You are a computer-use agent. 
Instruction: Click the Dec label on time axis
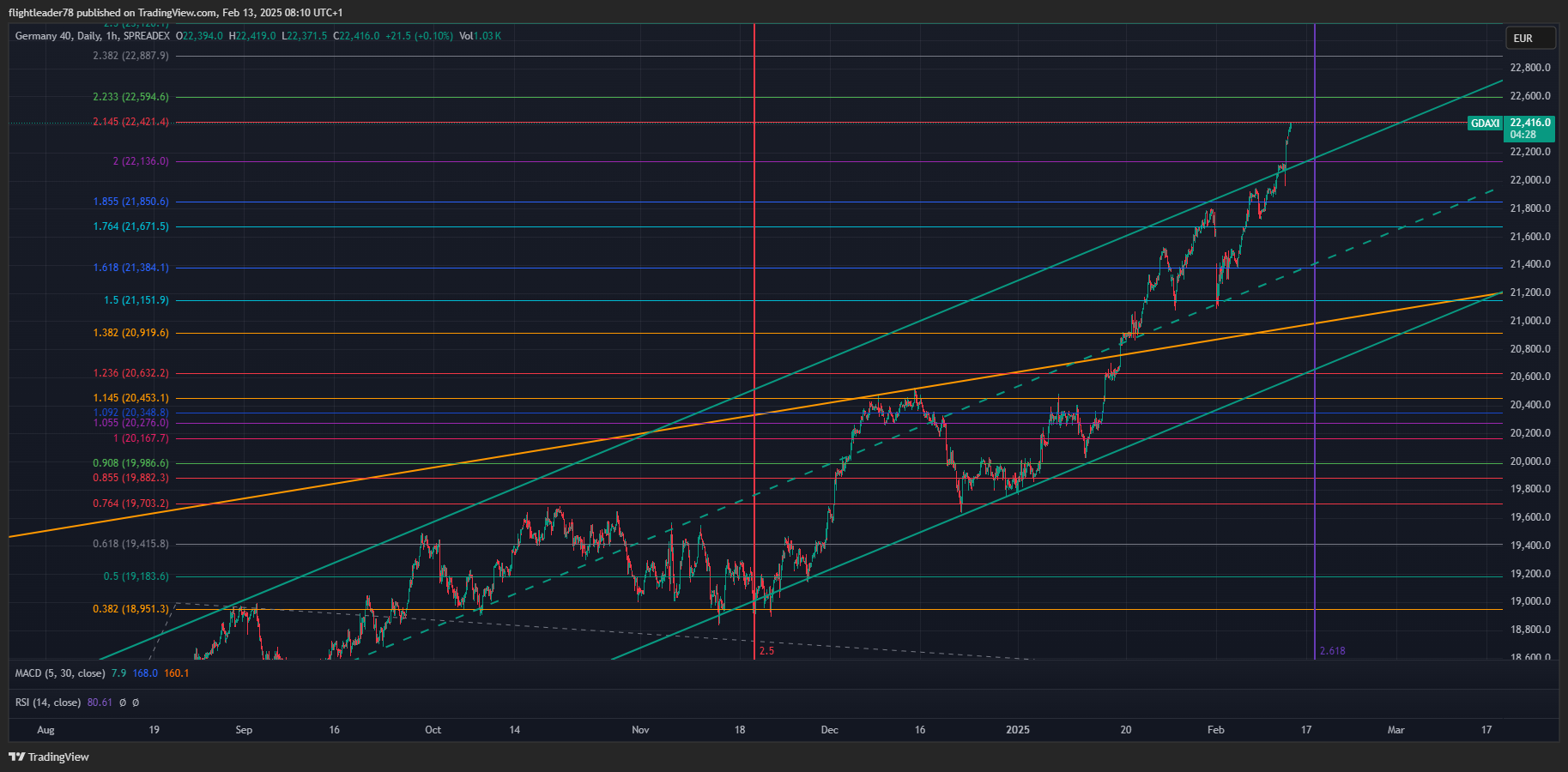[829, 730]
